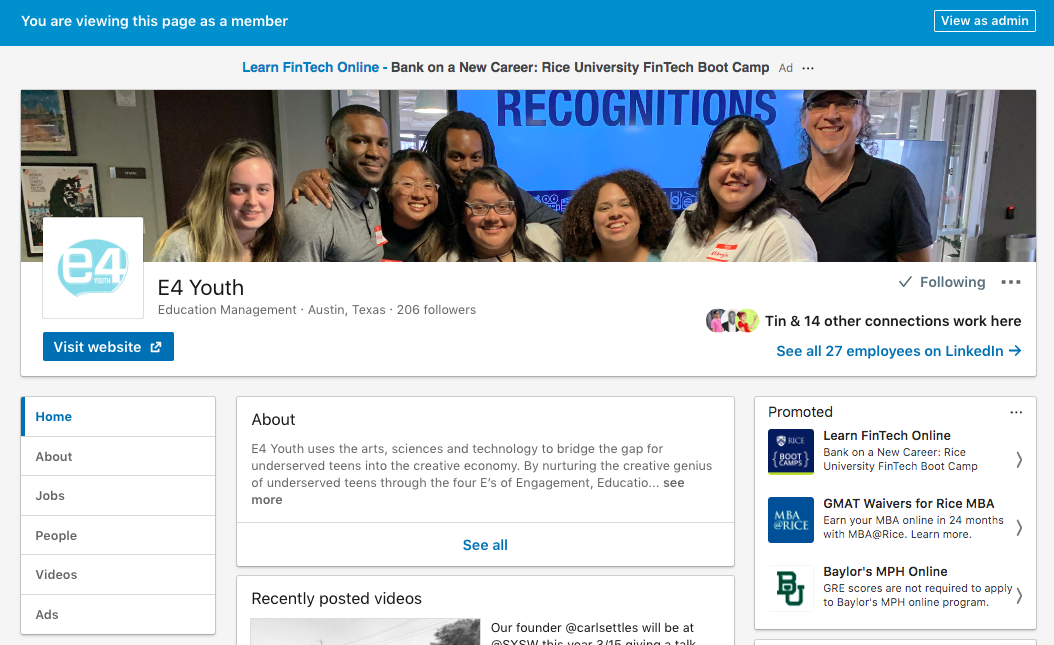Click the Baylor's MPH Online promoted title
This screenshot has width=1054, height=645.
click(x=885, y=571)
